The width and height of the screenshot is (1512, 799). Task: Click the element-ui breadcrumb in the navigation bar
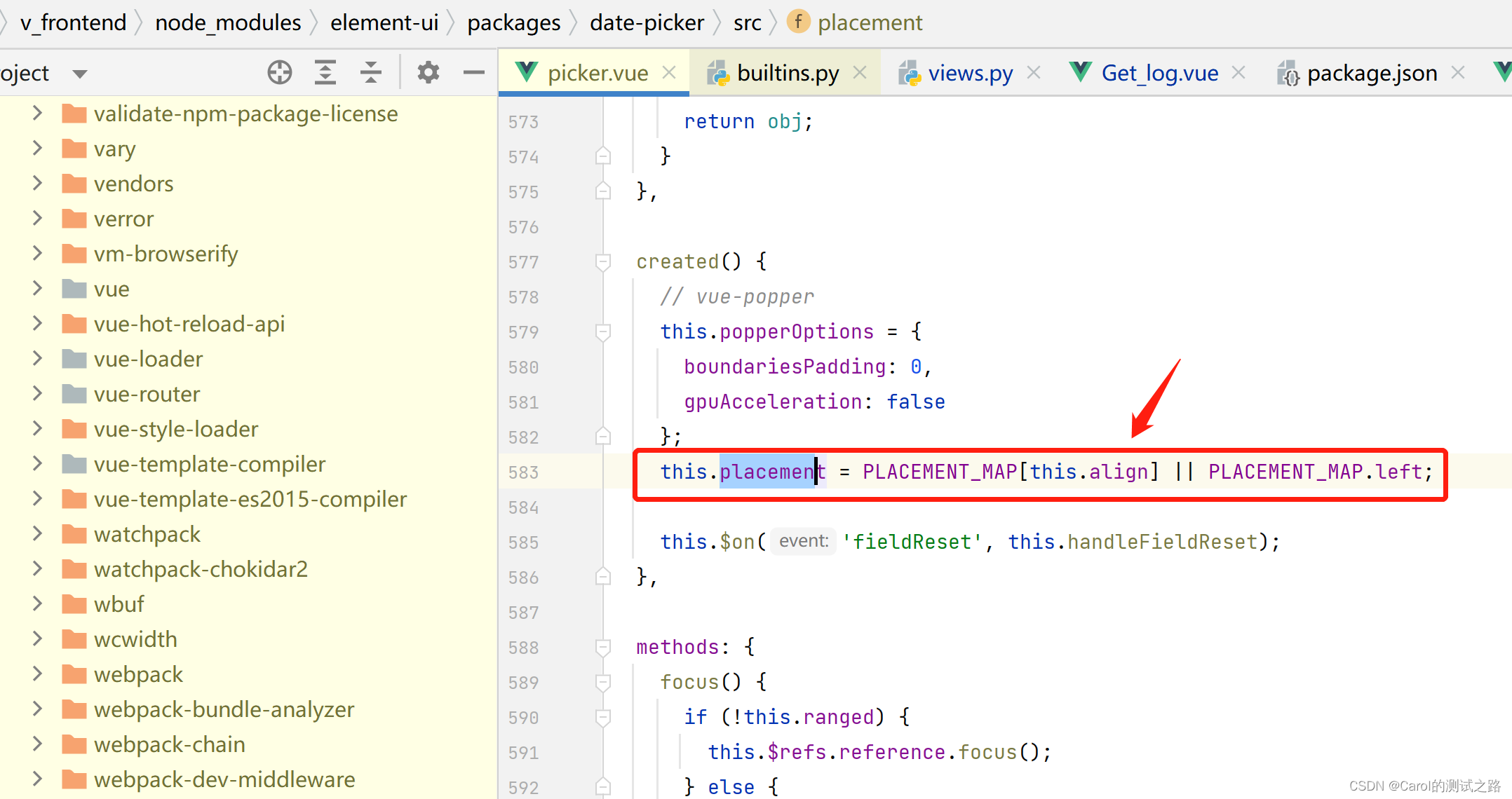tap(384, 22)
